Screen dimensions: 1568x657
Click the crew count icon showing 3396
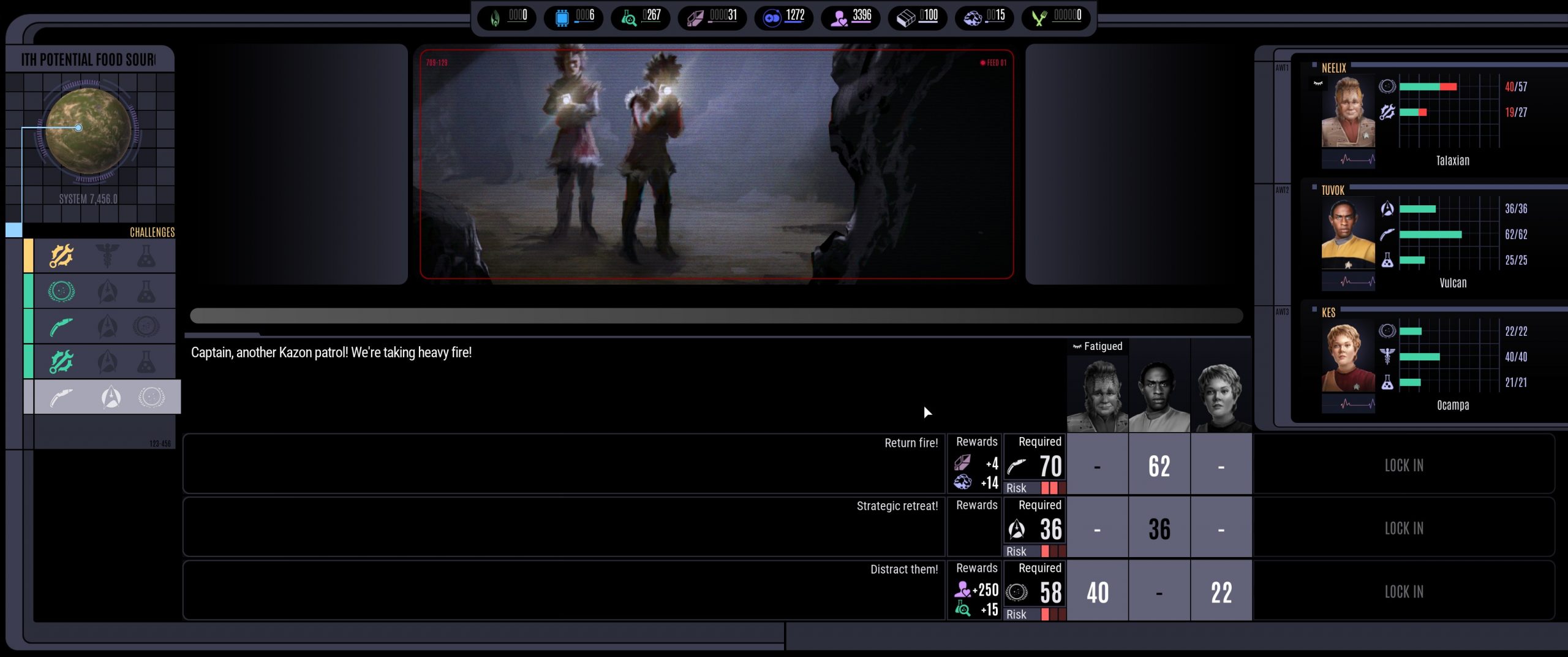tap(839, 18)
